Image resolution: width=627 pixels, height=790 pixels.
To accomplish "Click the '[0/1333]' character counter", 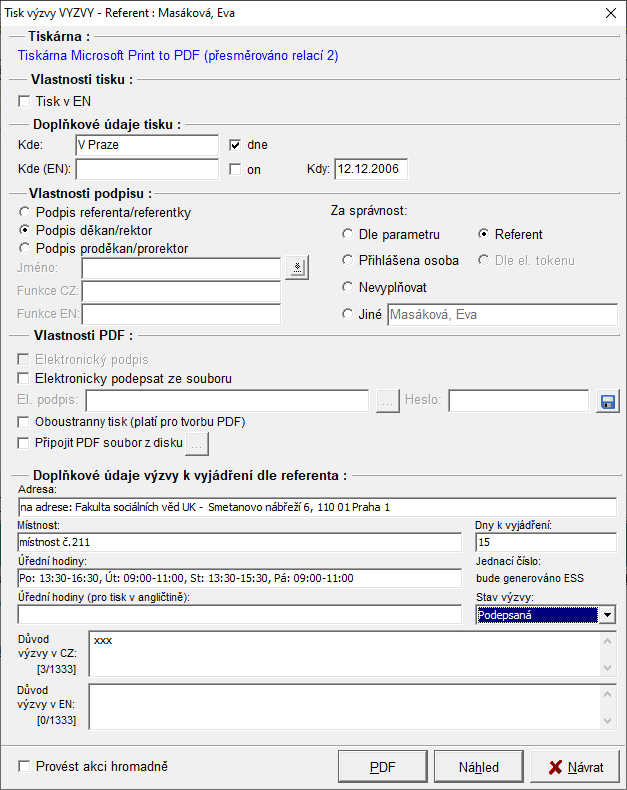I will [56, 720].
